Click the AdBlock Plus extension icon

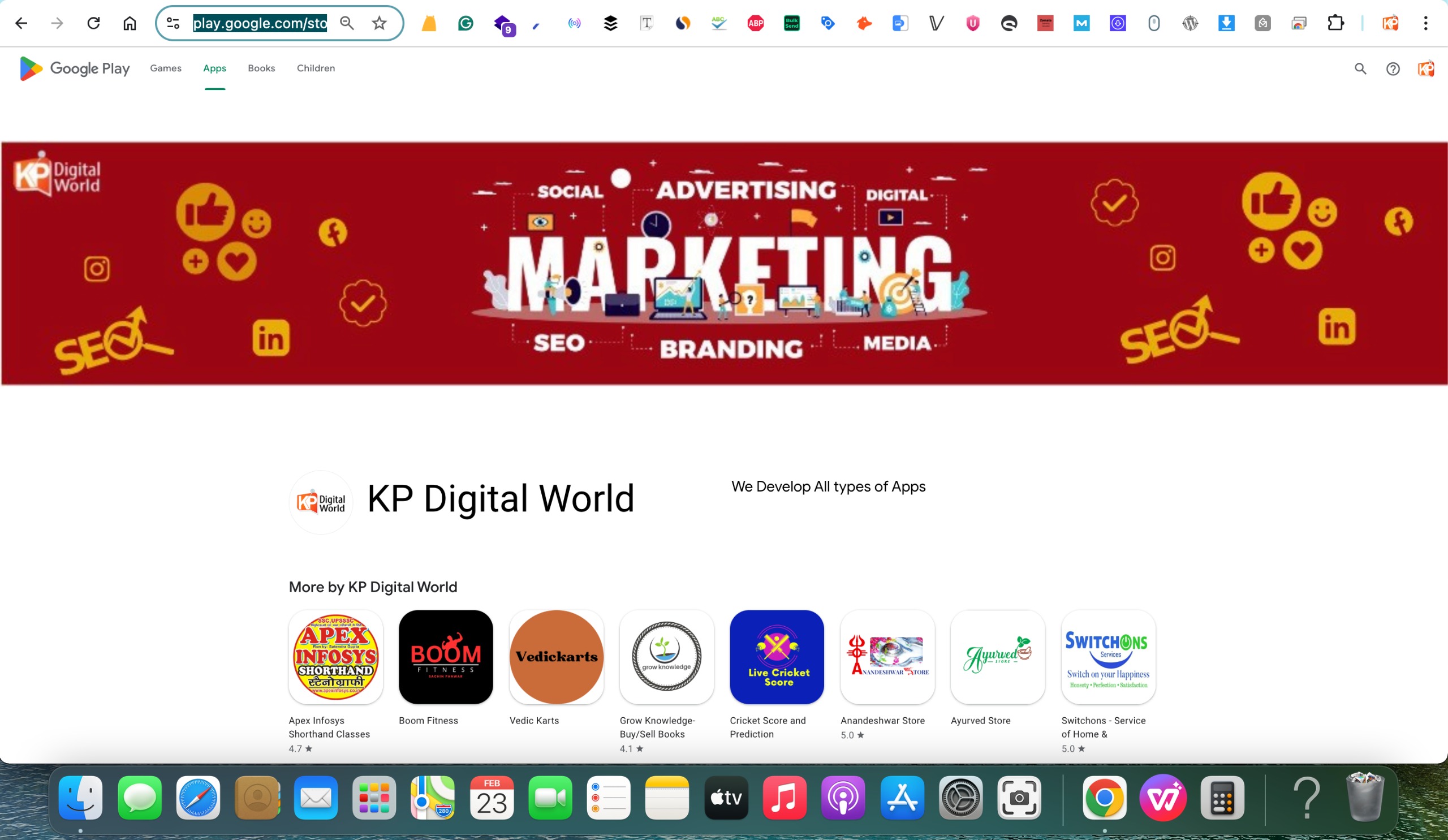[x=755, y=23]
